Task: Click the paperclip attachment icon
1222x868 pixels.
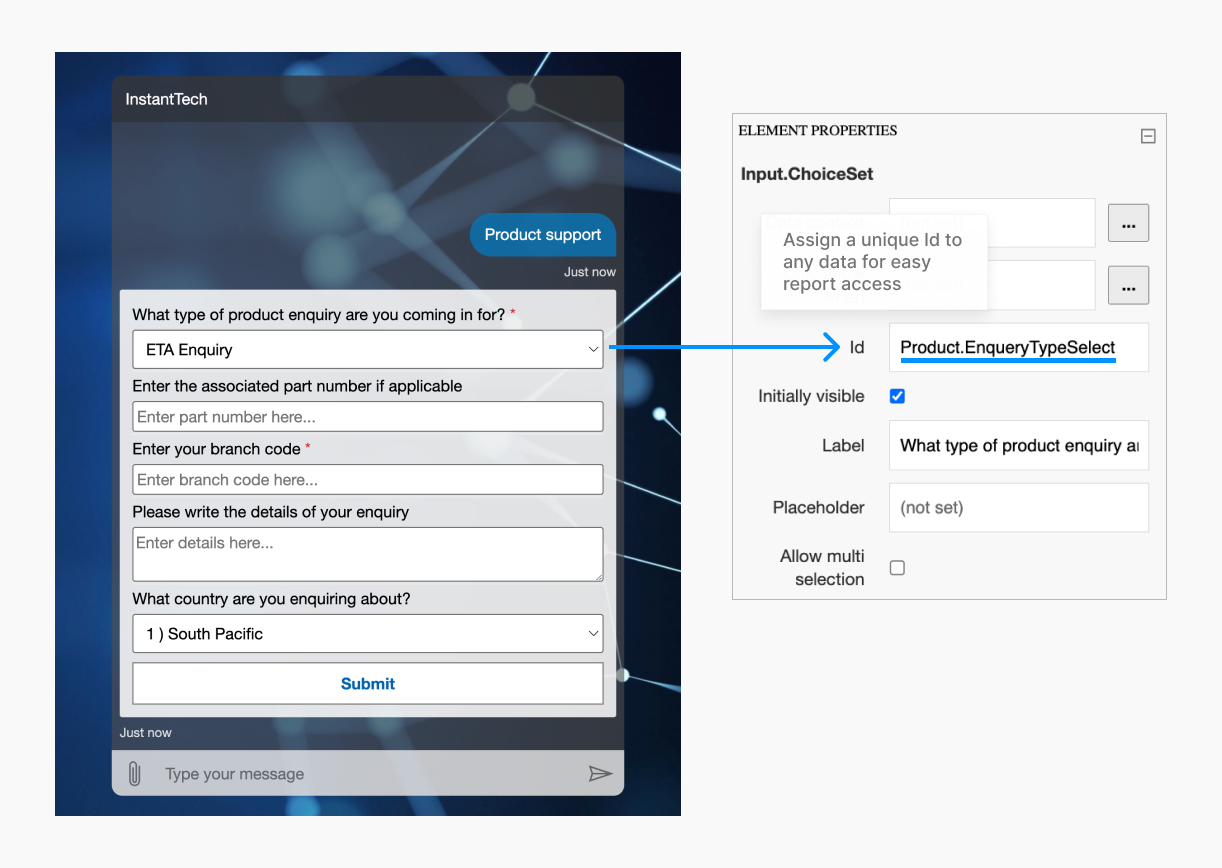Action: click(134, 774)
